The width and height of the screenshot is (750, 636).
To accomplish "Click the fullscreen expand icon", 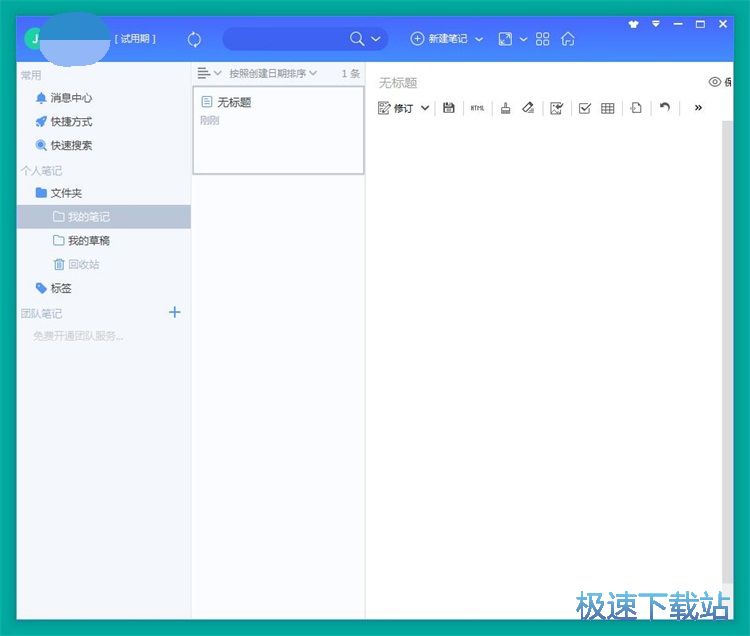I will pos(505,39).
